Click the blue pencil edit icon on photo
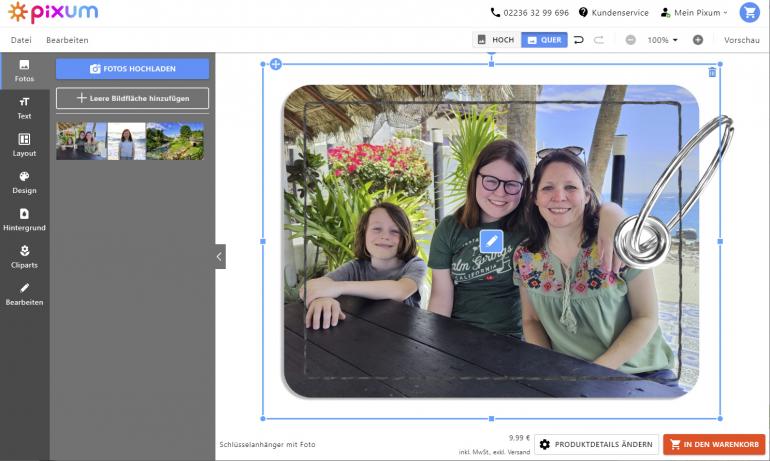 [491, 241]
